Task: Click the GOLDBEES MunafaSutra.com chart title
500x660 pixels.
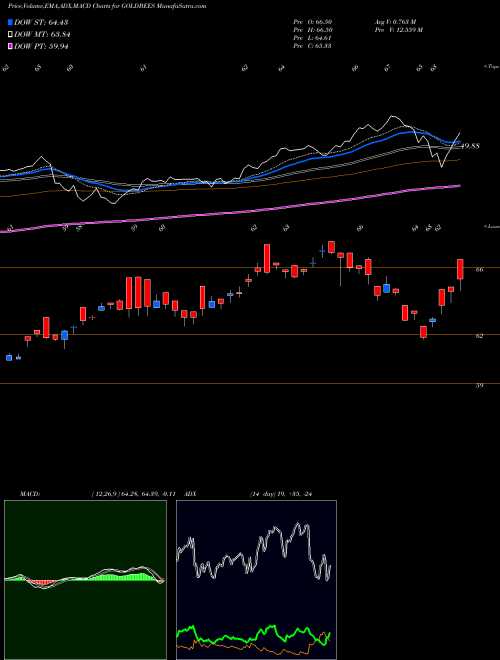Action: 107,6
